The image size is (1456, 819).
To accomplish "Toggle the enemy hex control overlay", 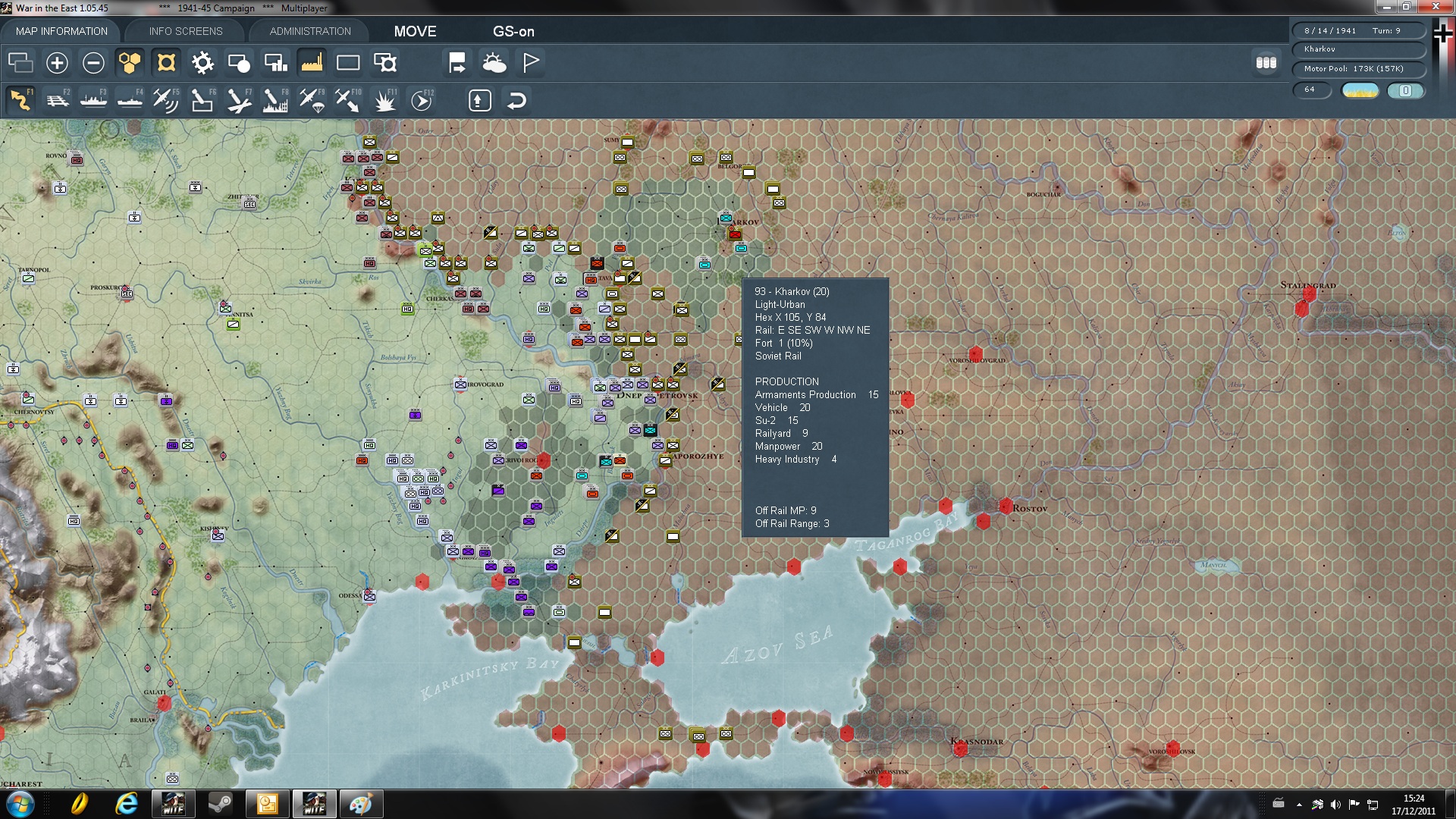I will [166, 62].
